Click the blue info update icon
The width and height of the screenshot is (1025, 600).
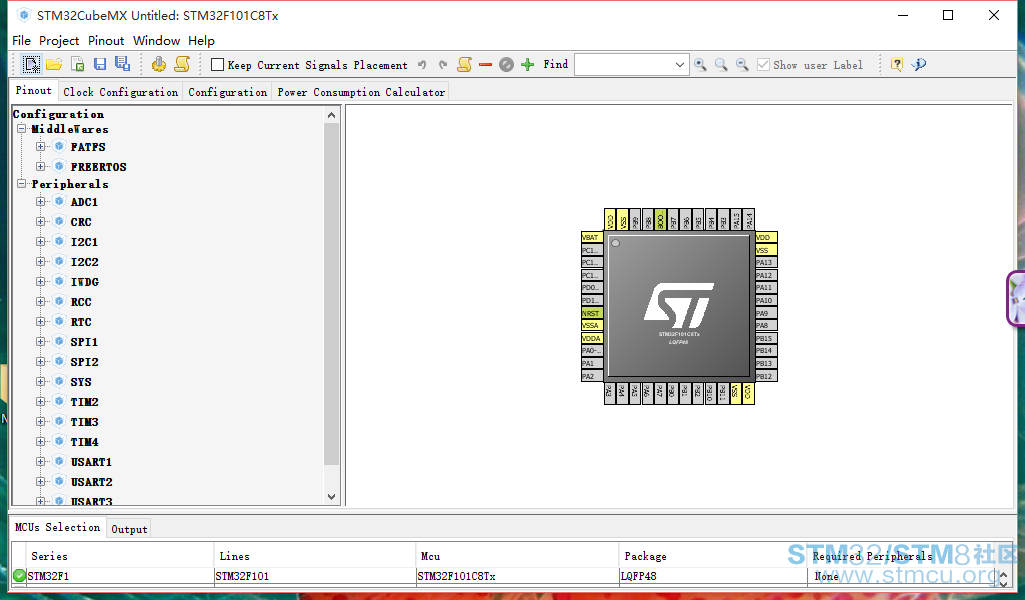pos(919,64)
